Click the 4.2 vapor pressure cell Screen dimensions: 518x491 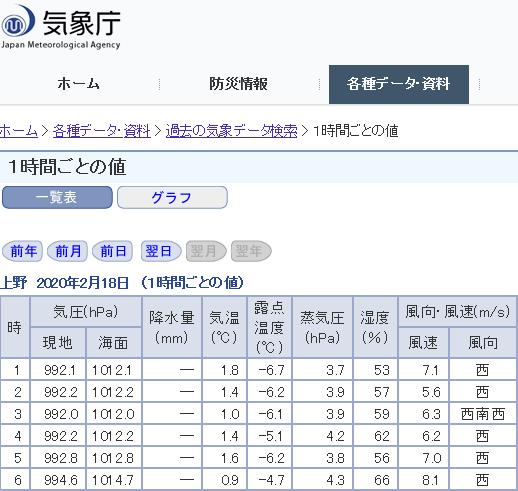click(x=322, y=436)
